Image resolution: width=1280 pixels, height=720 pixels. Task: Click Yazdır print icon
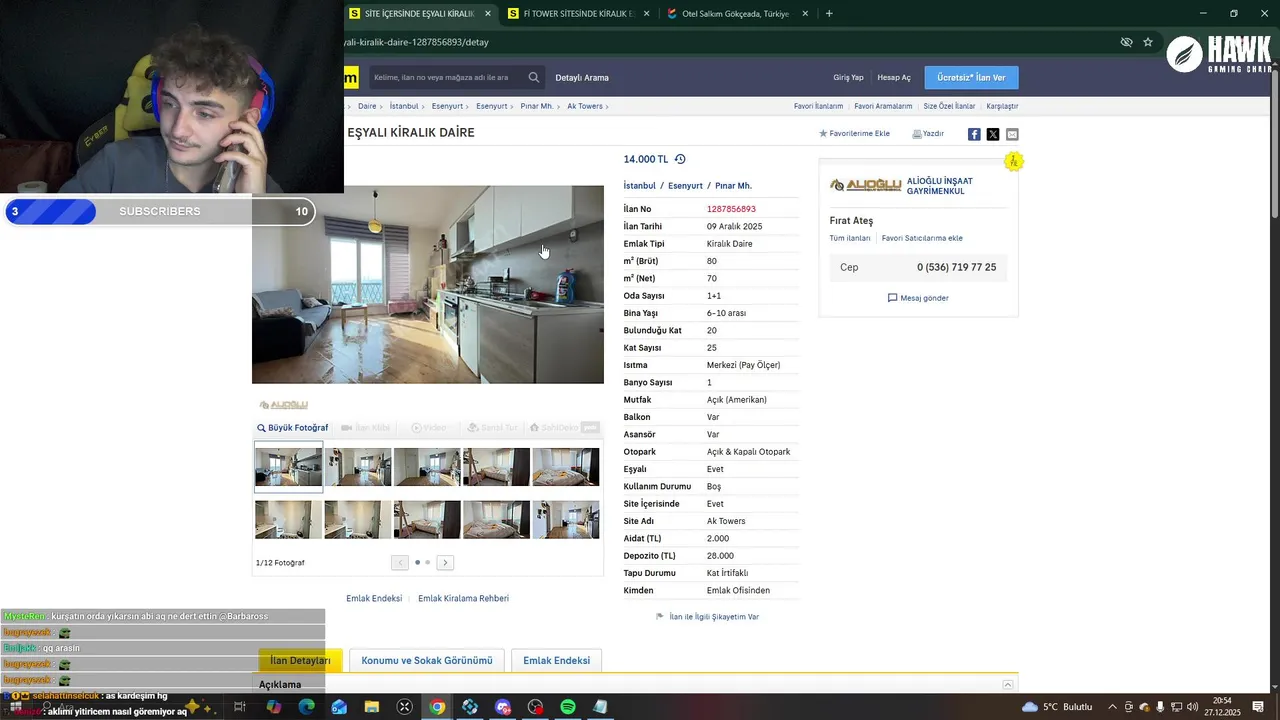[x=917, y=133]
